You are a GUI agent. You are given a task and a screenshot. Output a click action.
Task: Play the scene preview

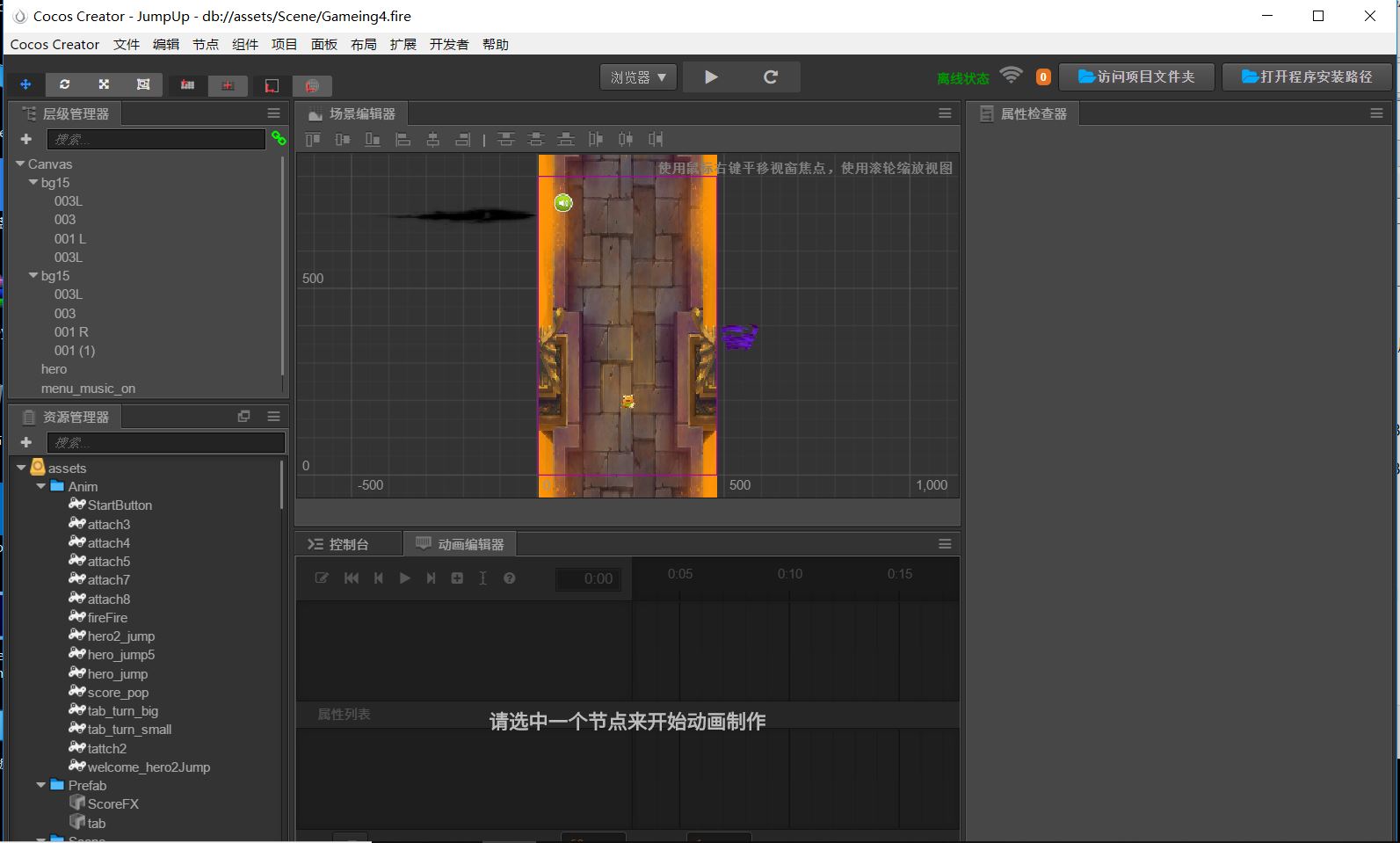pyautogui.click(x=711, y=77)
